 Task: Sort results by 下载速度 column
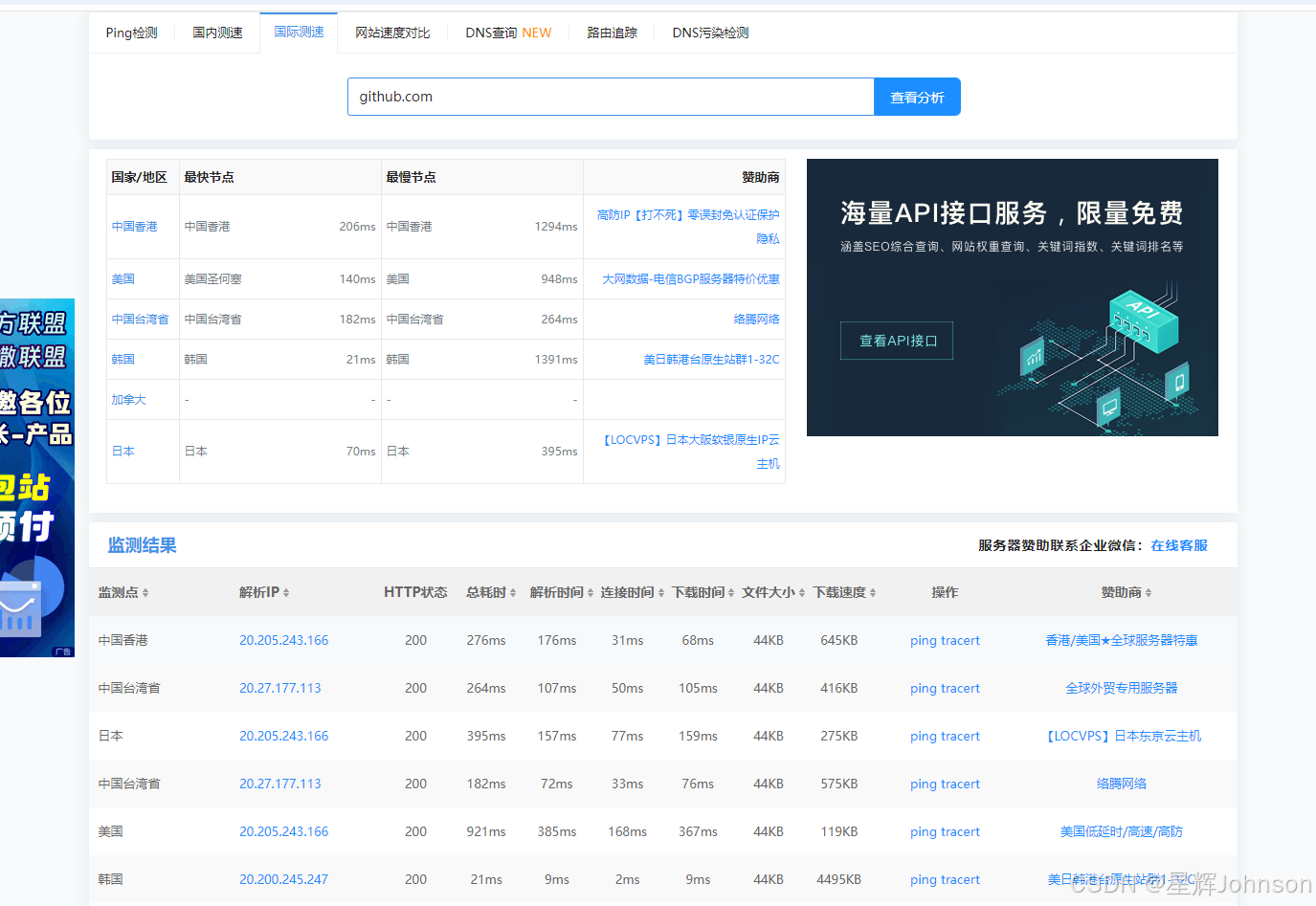pyautogui.click(x=842, y=592)
